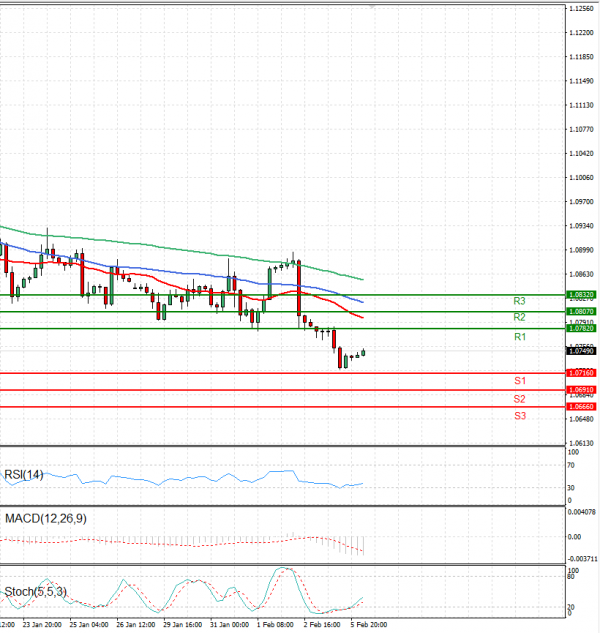Screen dimensions: 600x633
Task: Click the 1.11130 price axis value
Action: [581, 105]
